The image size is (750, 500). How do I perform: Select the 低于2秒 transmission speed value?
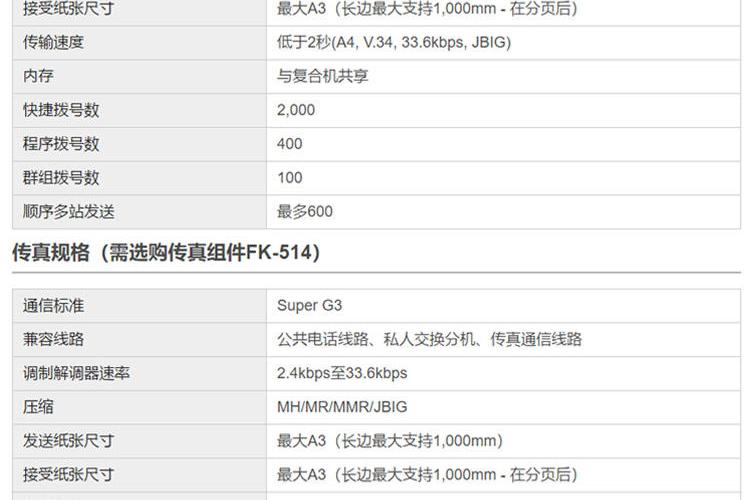pyautogui.click(x=394, y=43)
